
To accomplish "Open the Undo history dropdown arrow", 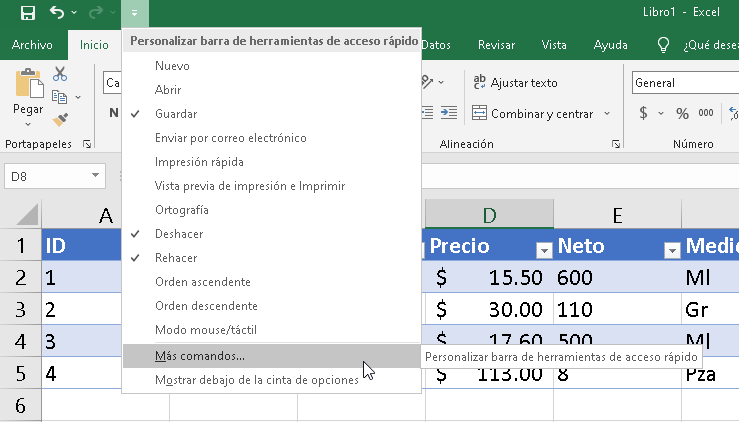I will click(74, 13).
